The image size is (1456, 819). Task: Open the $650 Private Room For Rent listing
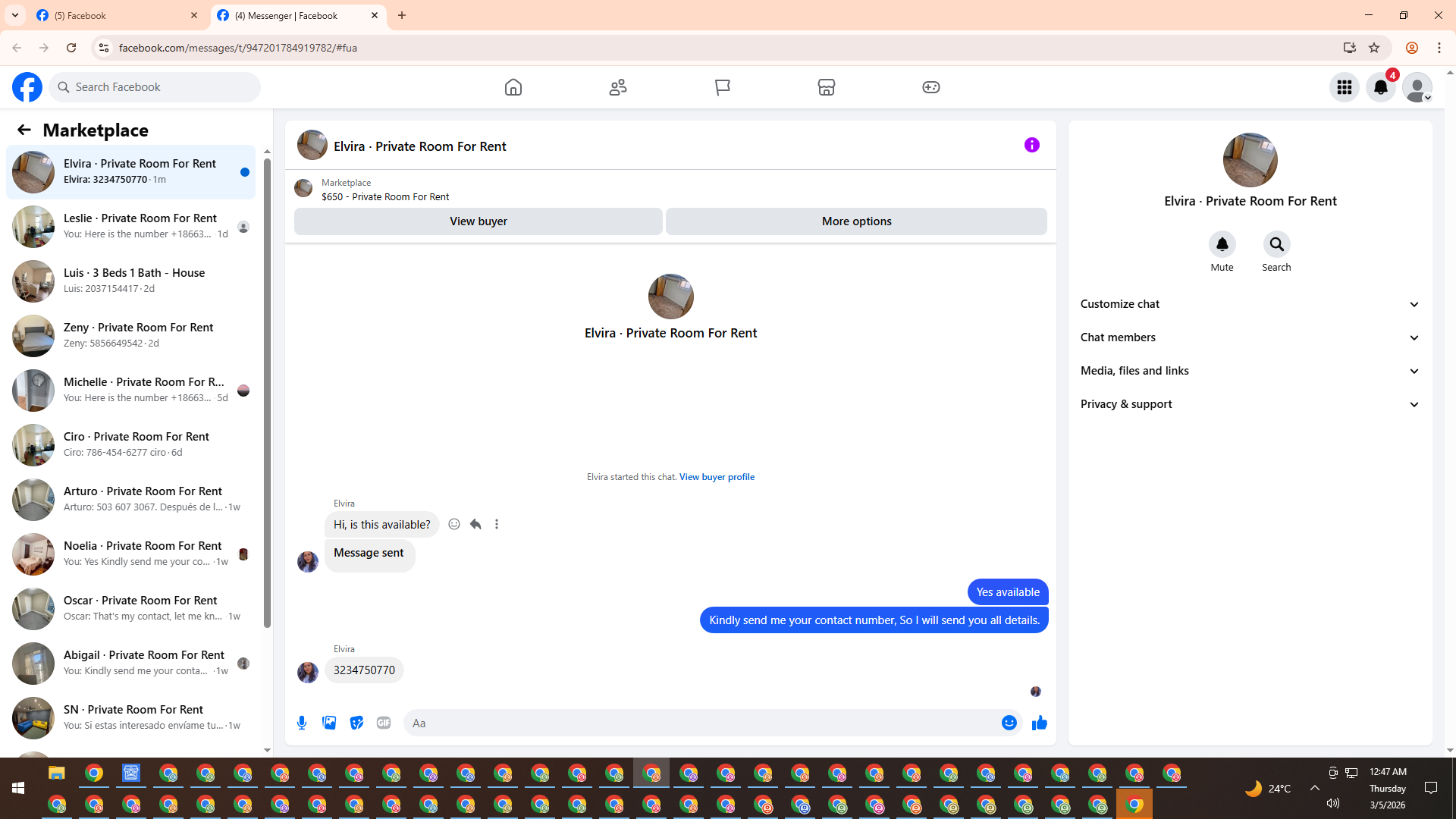385,196
